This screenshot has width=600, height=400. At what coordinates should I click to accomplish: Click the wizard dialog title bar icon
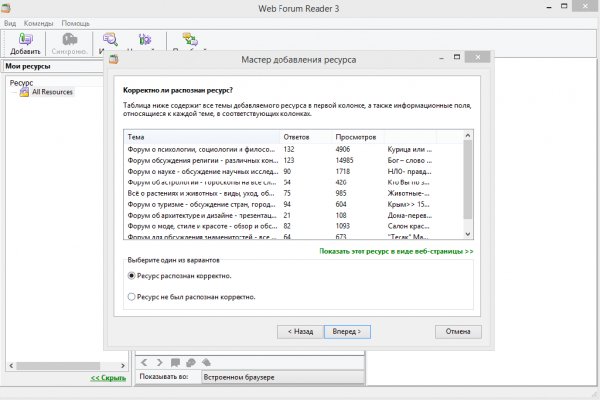pos(114,59)
